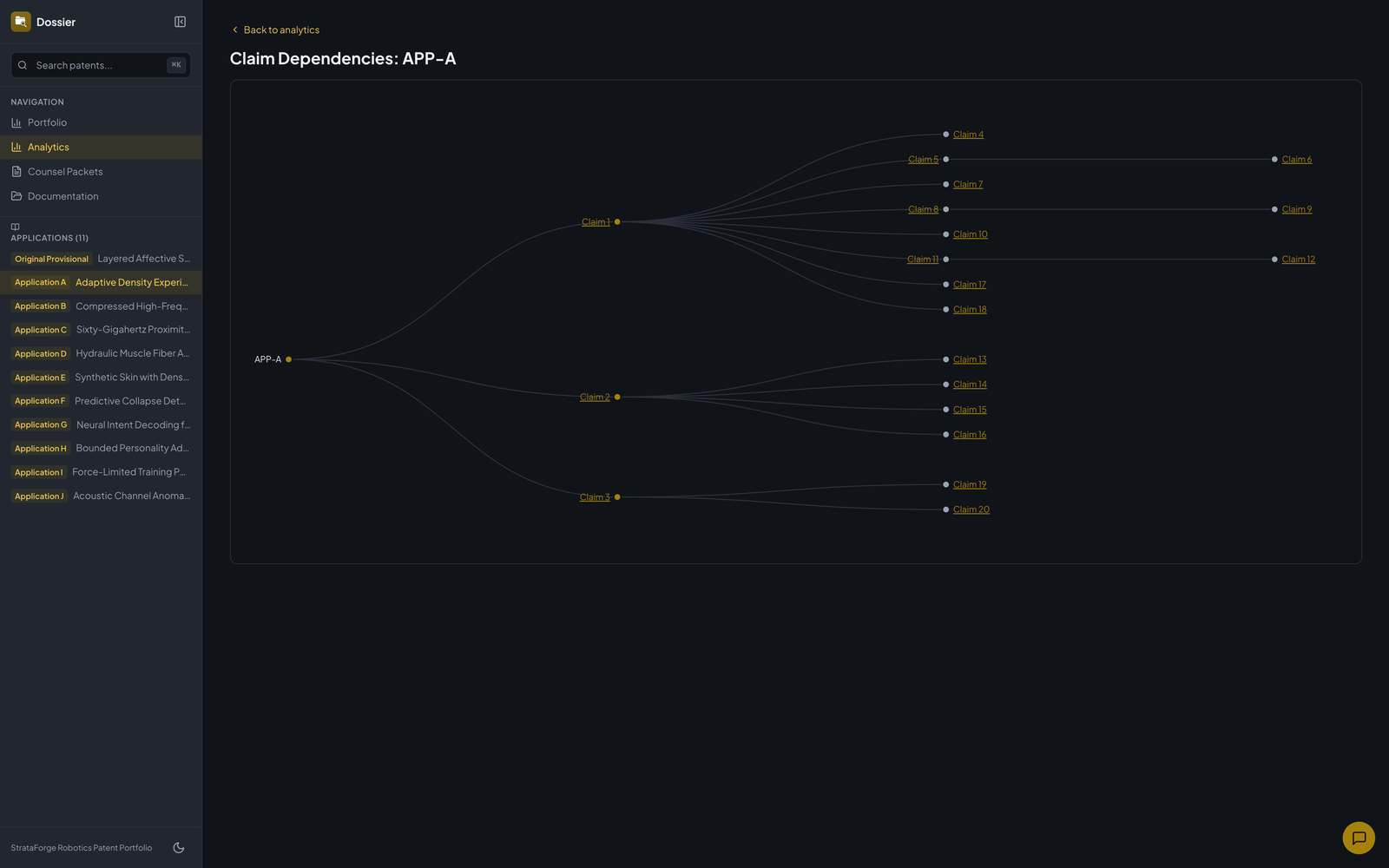The height and width of the screenshot is (868, 1389).
Task: Collapse the sidebar panel
Action: pyautogui.click(x=180, y=22)
